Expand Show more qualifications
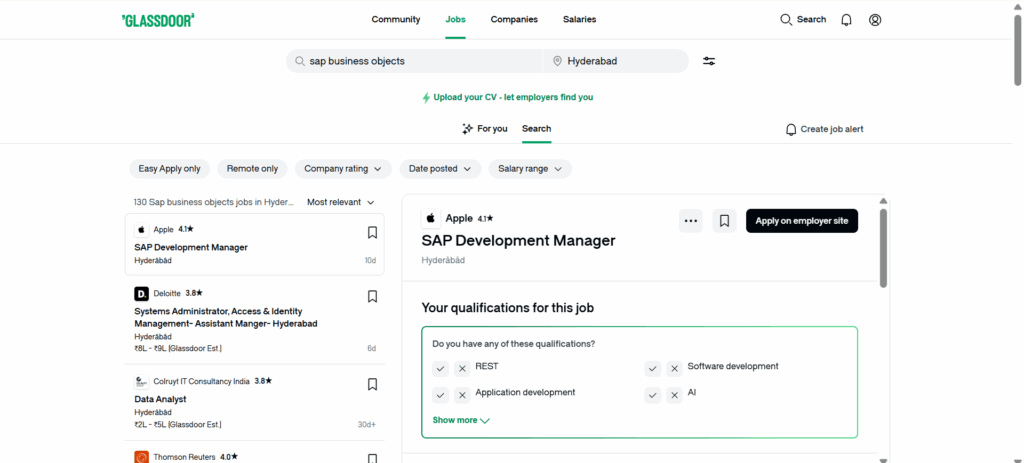Screen dimensions: 1024x463 [x=461, y=421]
